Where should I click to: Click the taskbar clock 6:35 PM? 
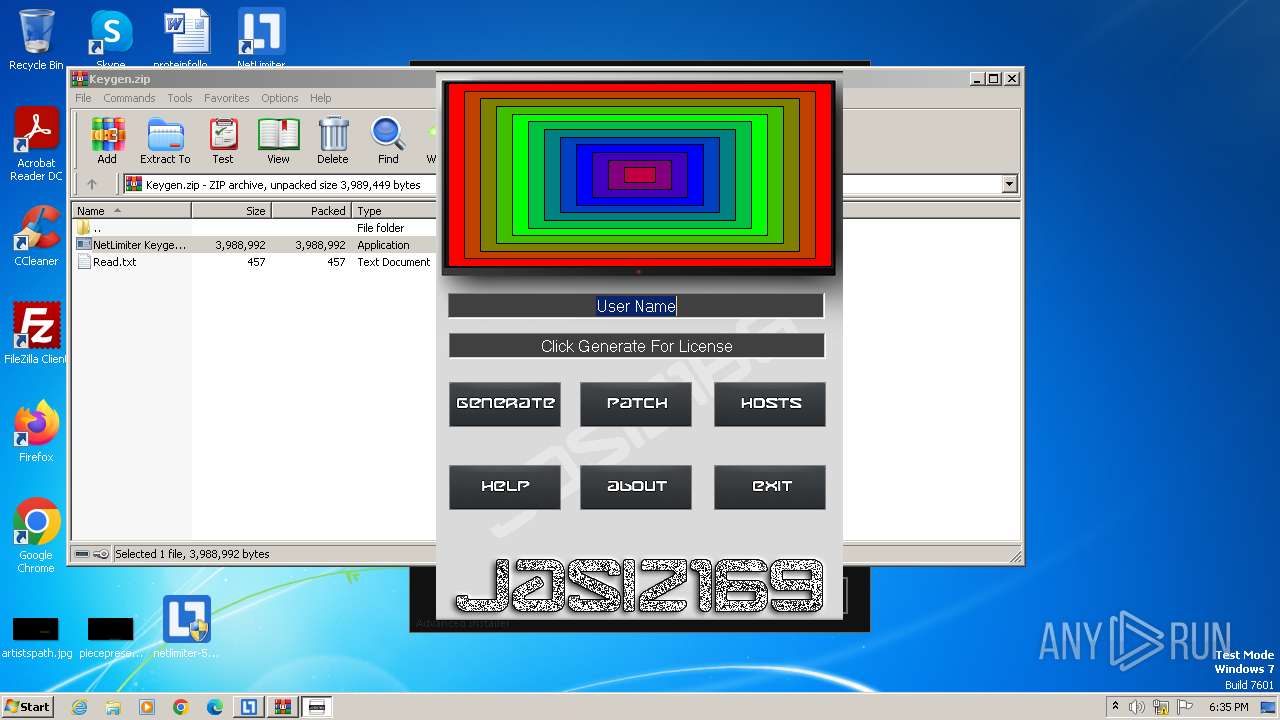(1228, 707)
